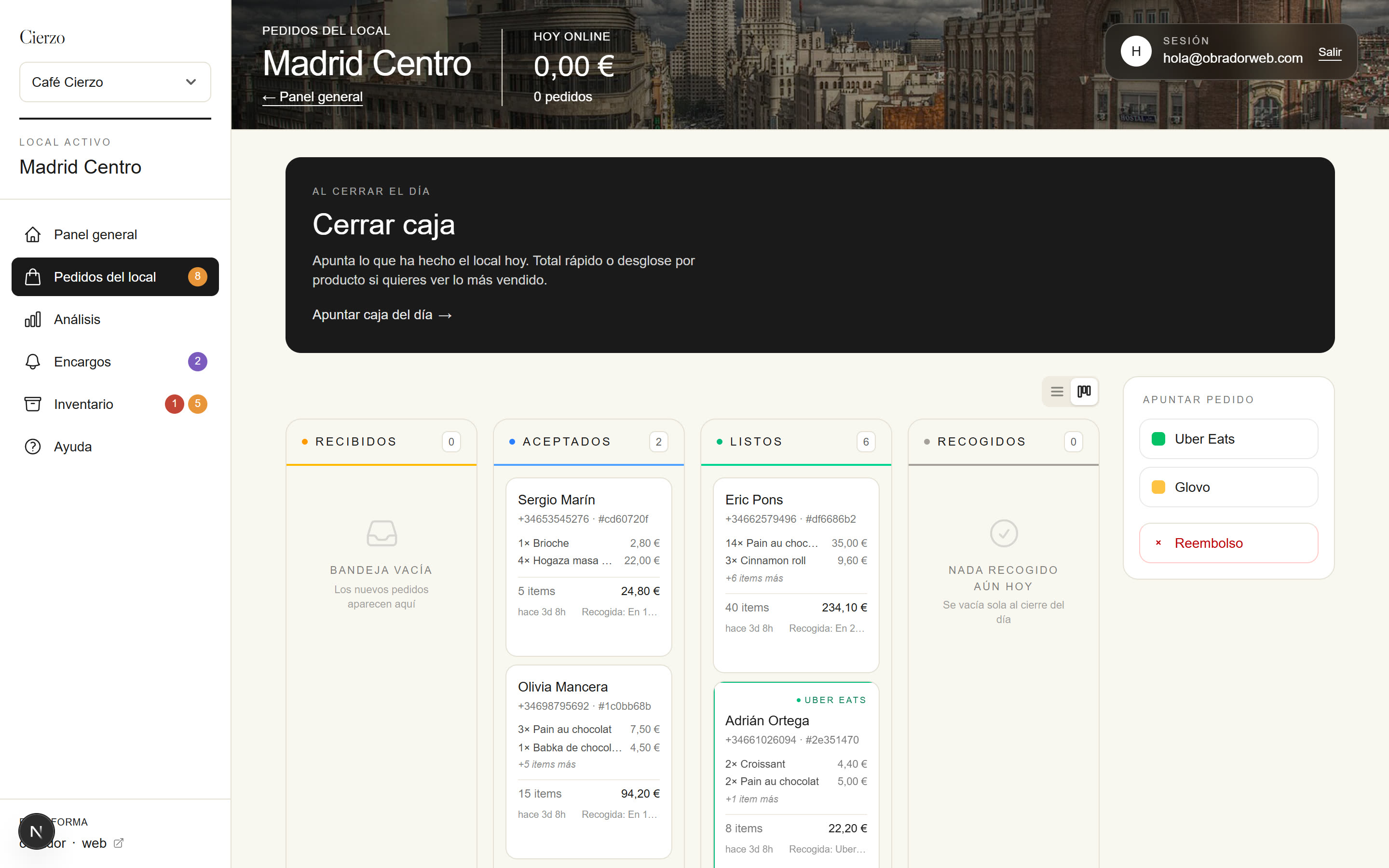Viewport: 1389px width, 868px height.
Task: Click Apuntar caja del día link
Action: point(382,314)
